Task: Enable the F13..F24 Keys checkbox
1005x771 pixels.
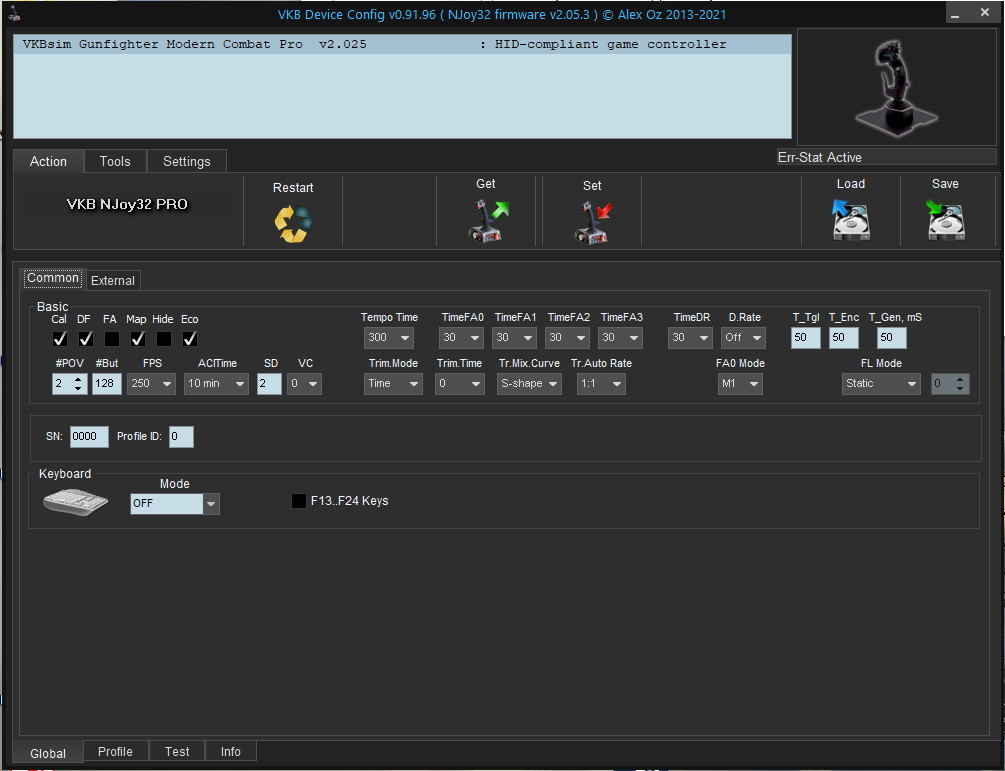Action: tap(299, 501)
